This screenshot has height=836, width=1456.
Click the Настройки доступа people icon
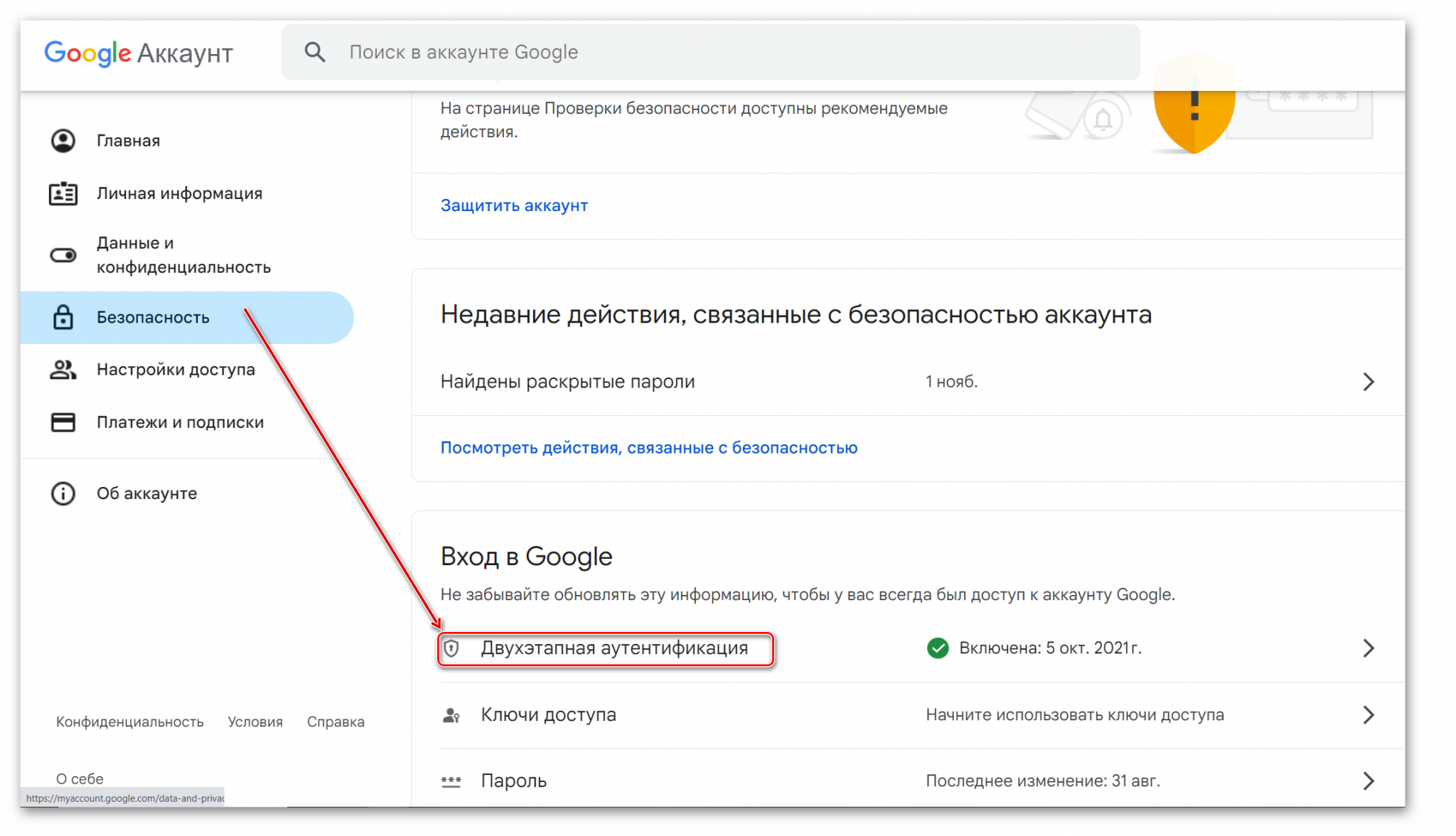[x=63, y=370]
